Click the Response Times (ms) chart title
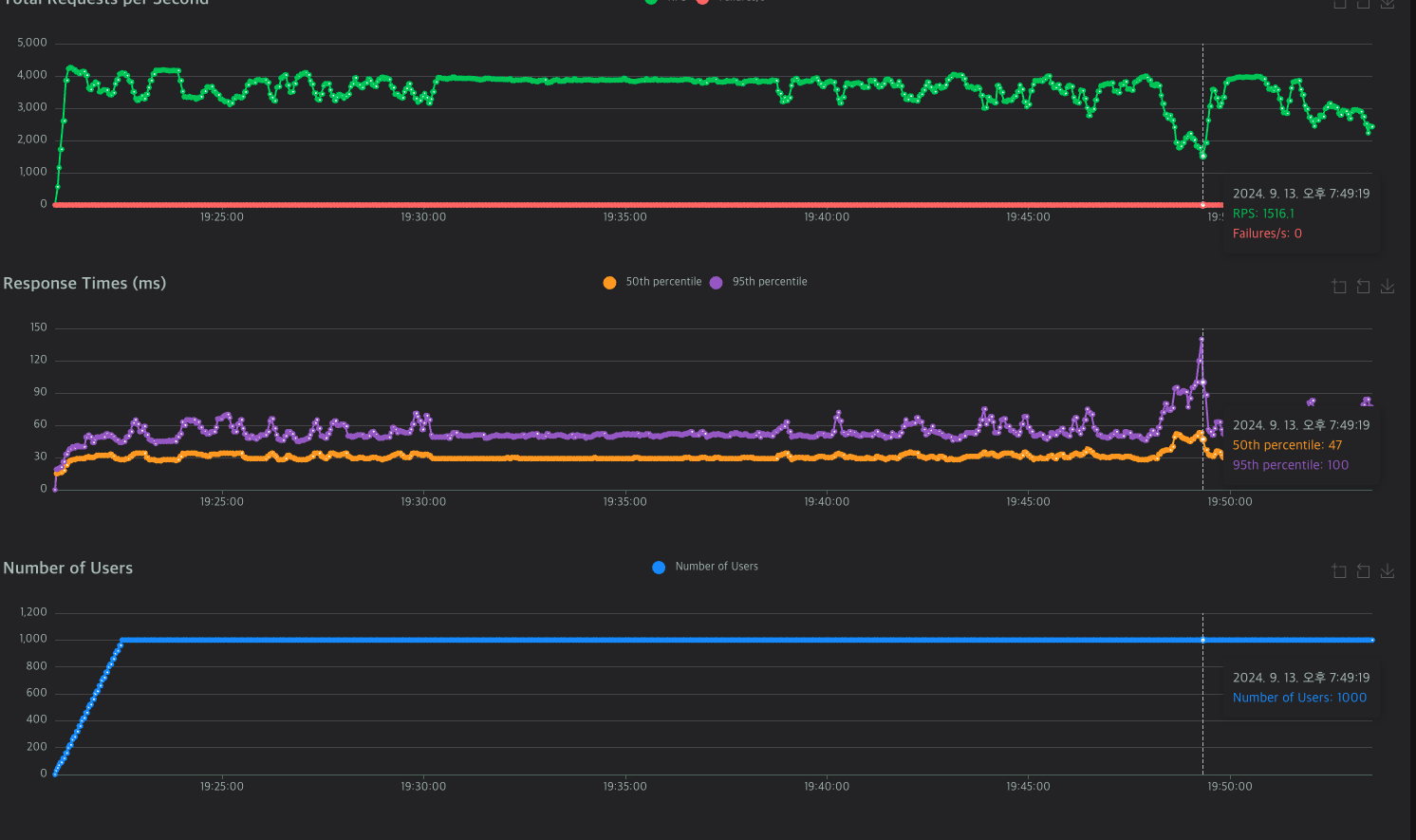Screen dimensions: 1416x840 [84, 283]
